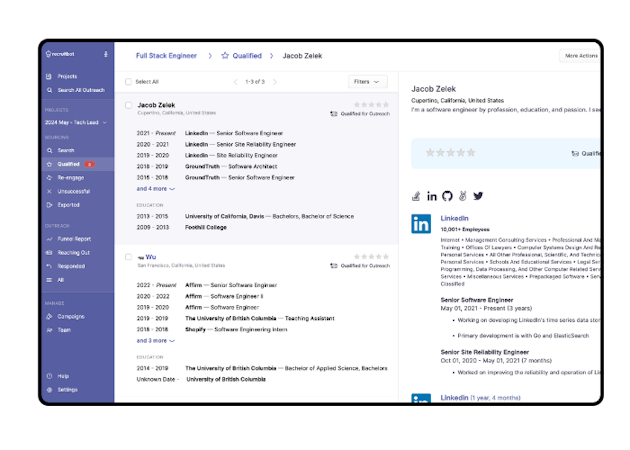630x450 pixels.
Task: Click the Settings gear icon
Action: (x=49, y=390)
